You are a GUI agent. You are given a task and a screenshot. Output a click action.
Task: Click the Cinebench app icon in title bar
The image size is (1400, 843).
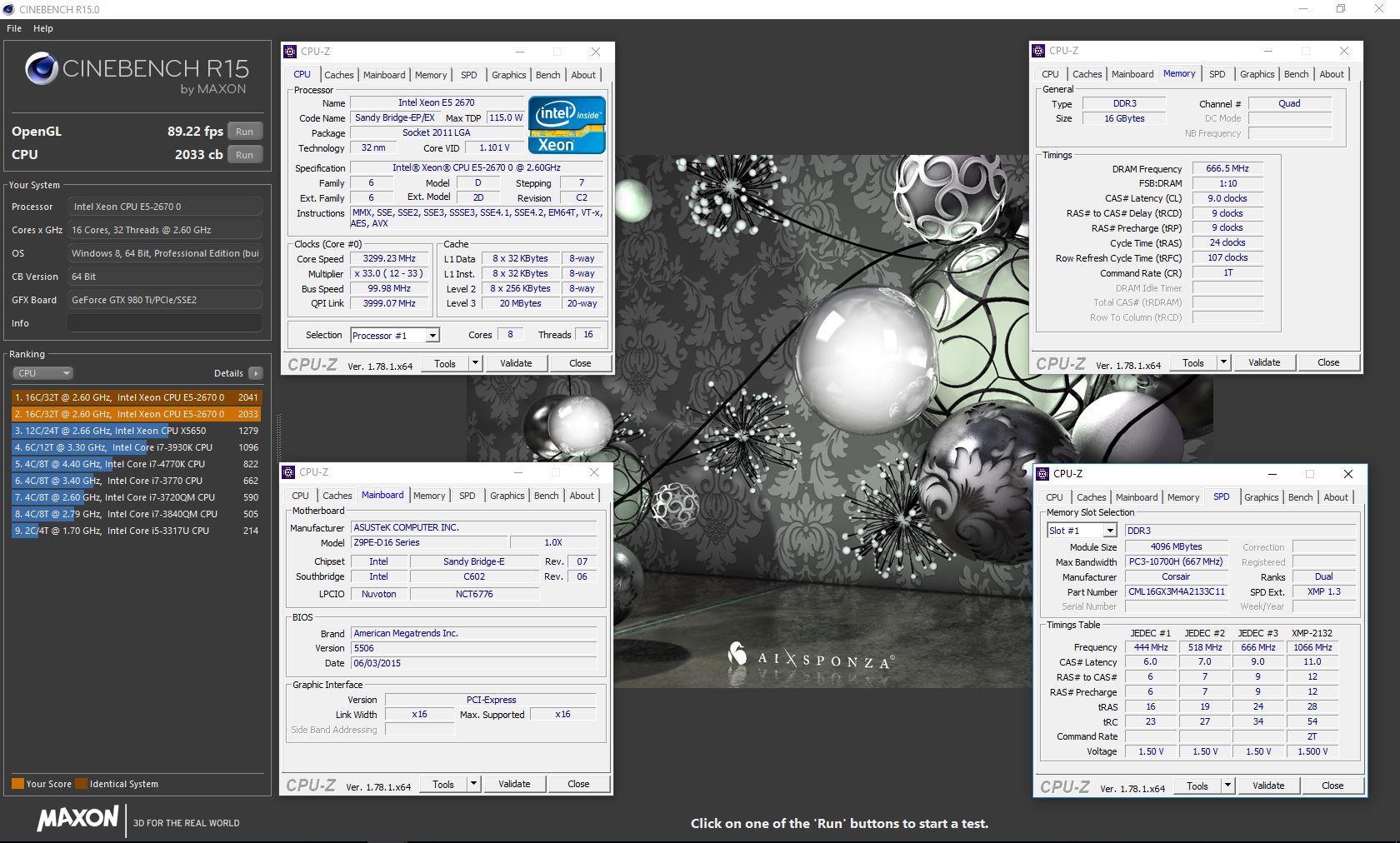(8, 9)
